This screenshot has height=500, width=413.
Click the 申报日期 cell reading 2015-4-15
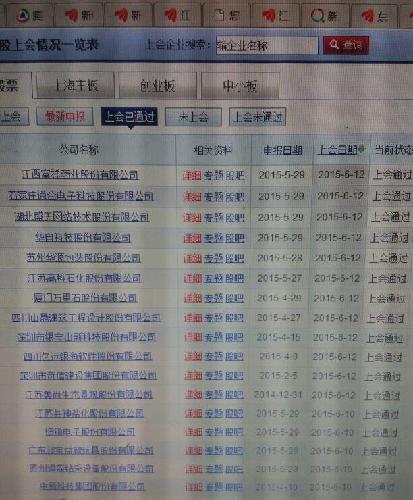[278, 337]
